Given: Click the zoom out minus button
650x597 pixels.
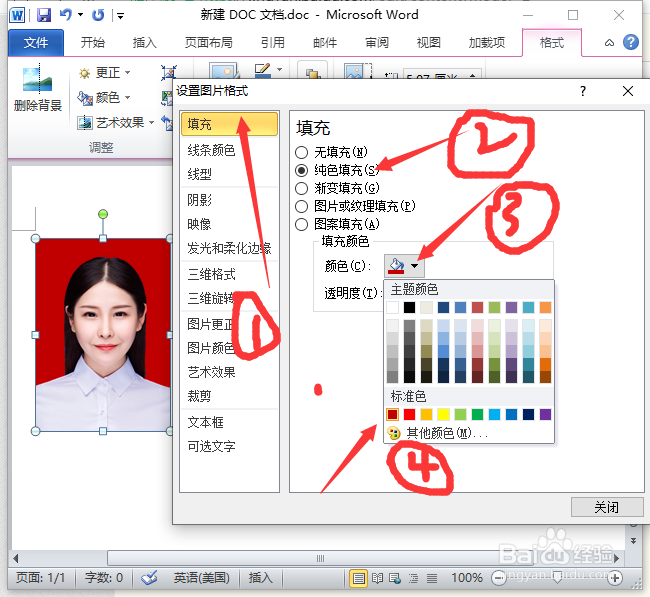Looking at the screenshot, I should click(x=499, y=578).
